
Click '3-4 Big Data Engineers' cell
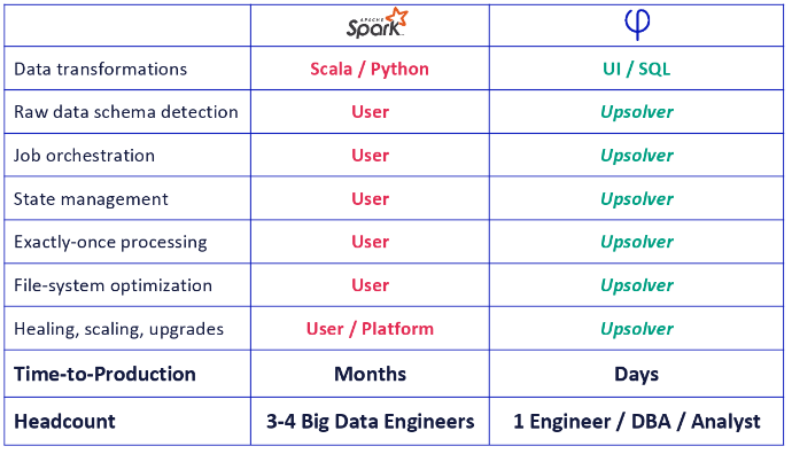tap(370, 422)
